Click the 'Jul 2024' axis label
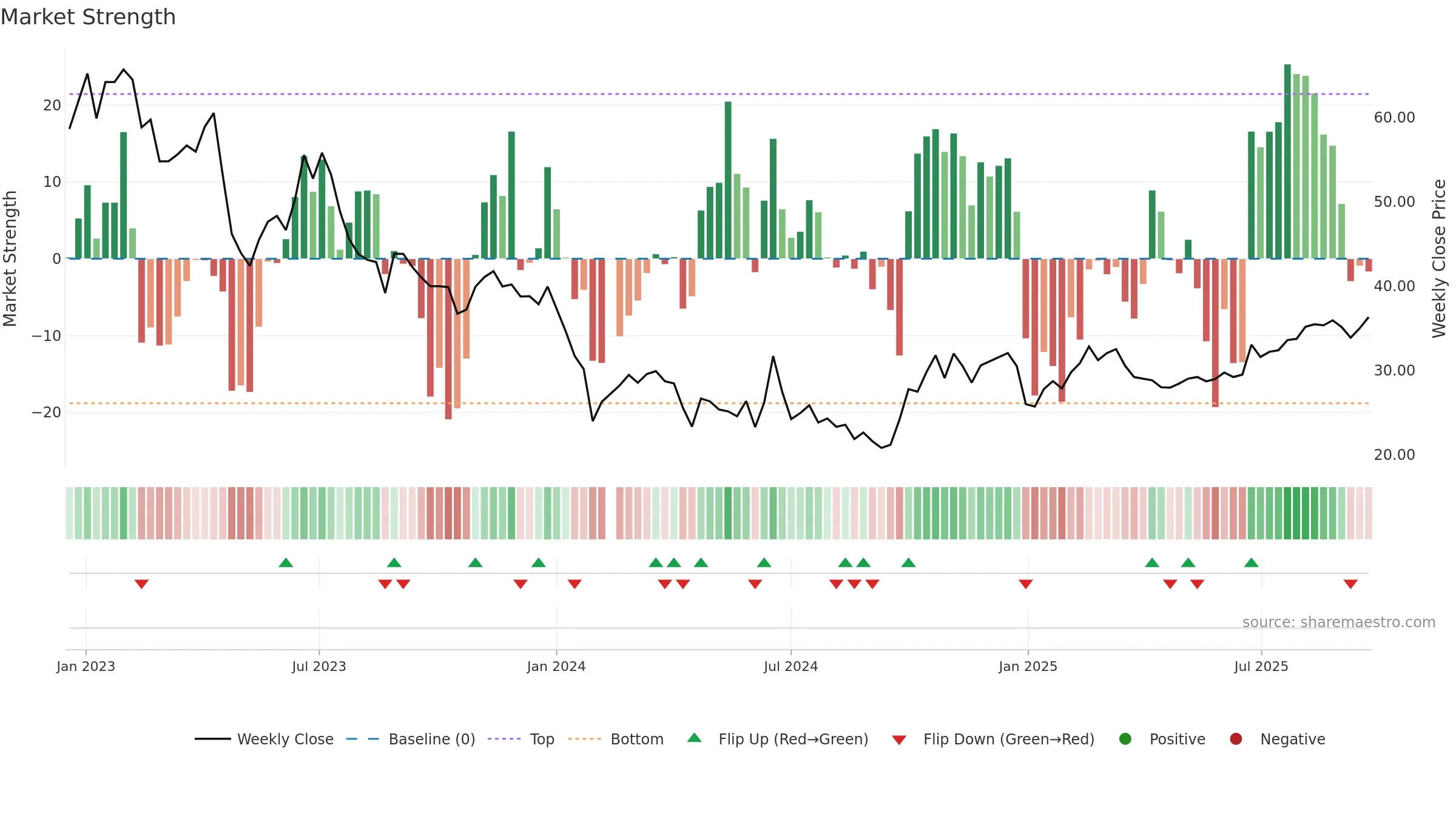Viewport: 1456px width, 819px height. pos(791,666)
